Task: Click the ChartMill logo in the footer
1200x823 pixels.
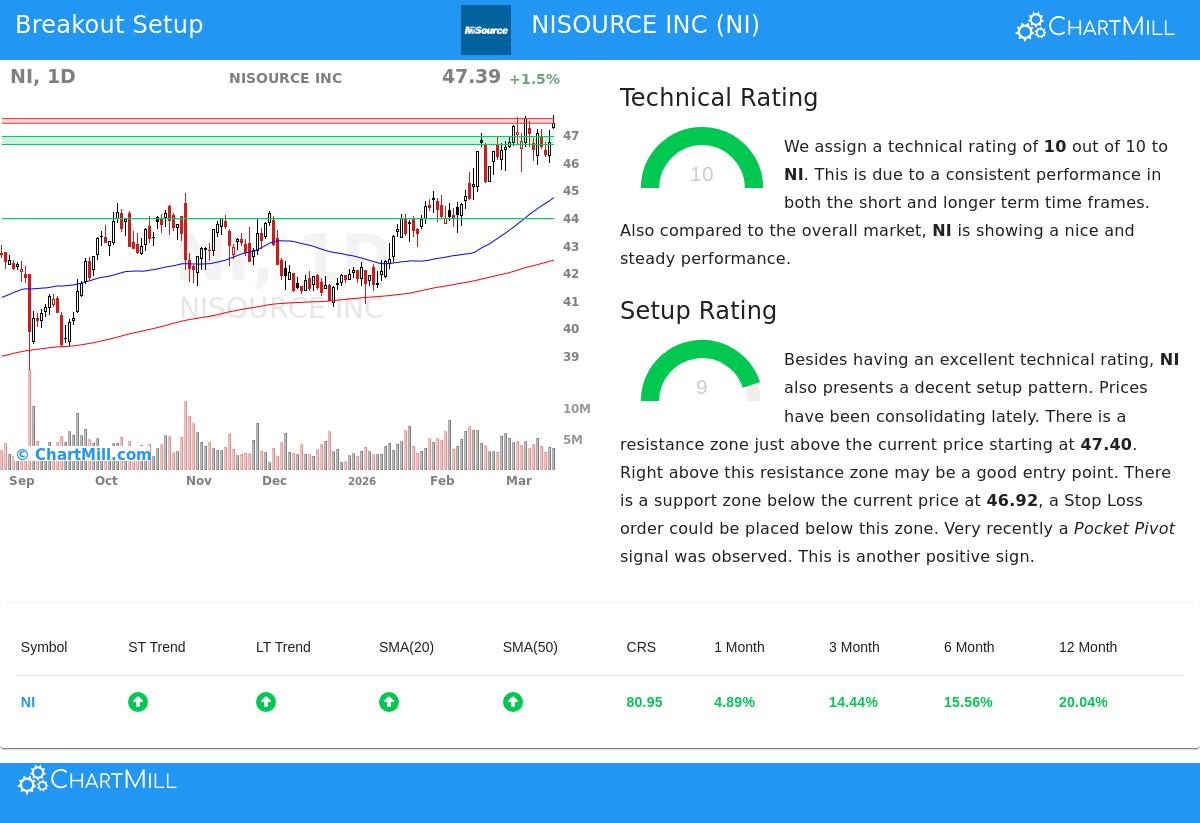Action: point(97,779)
